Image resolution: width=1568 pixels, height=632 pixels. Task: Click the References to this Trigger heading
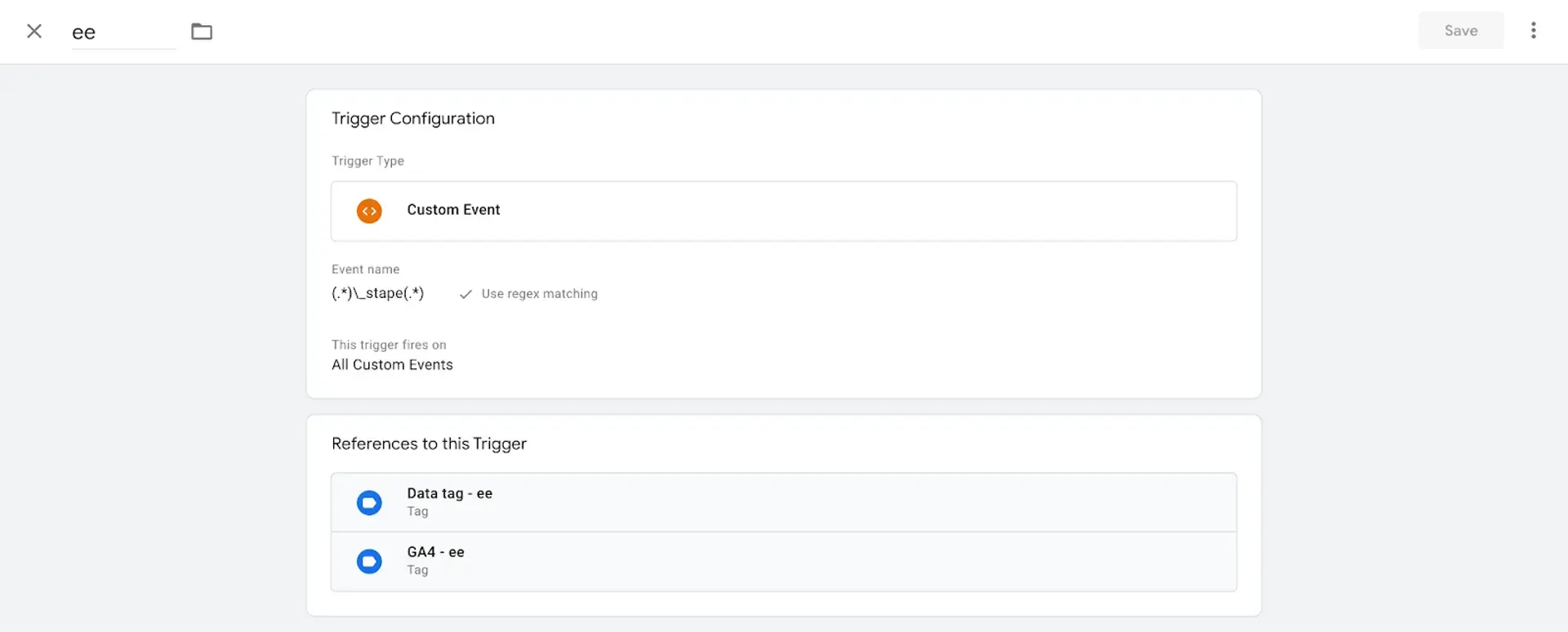pos(429,443)
